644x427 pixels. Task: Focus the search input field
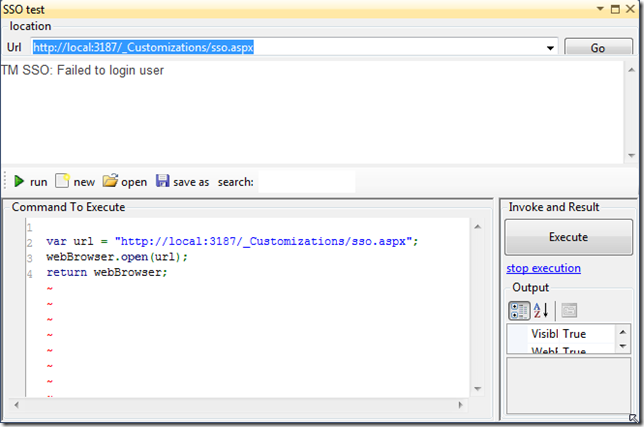point(306,181)
